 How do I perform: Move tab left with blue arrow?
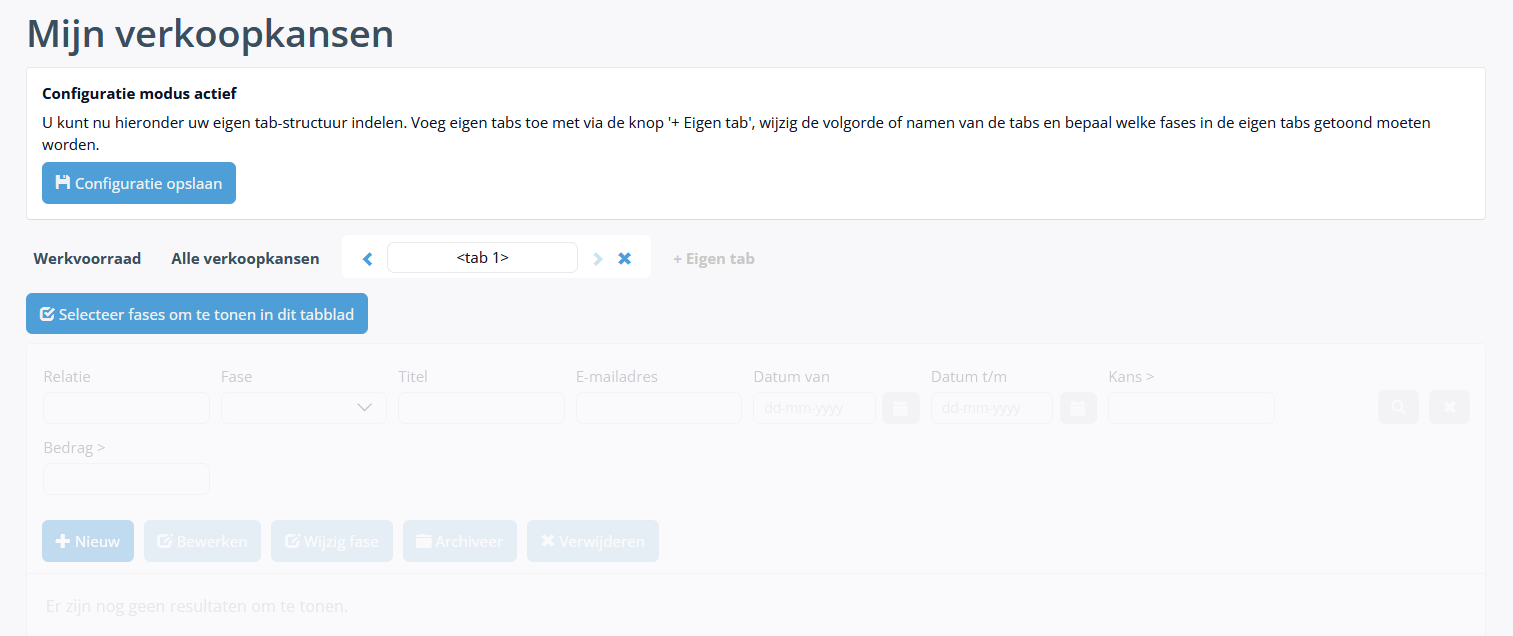[x=367, y=259]
